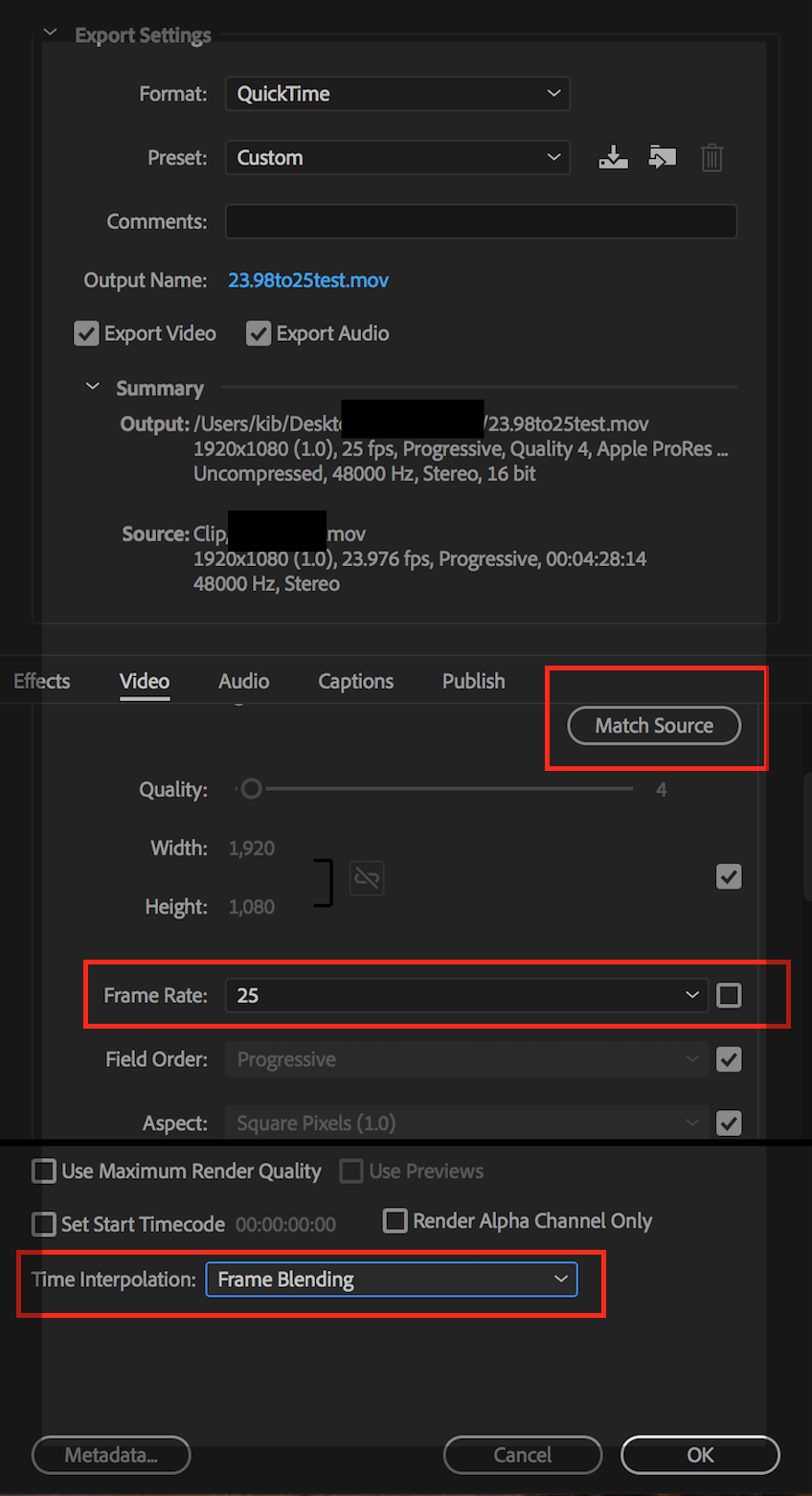
Task: Click the Import Preset icon
Action: [x=663, y=157]
